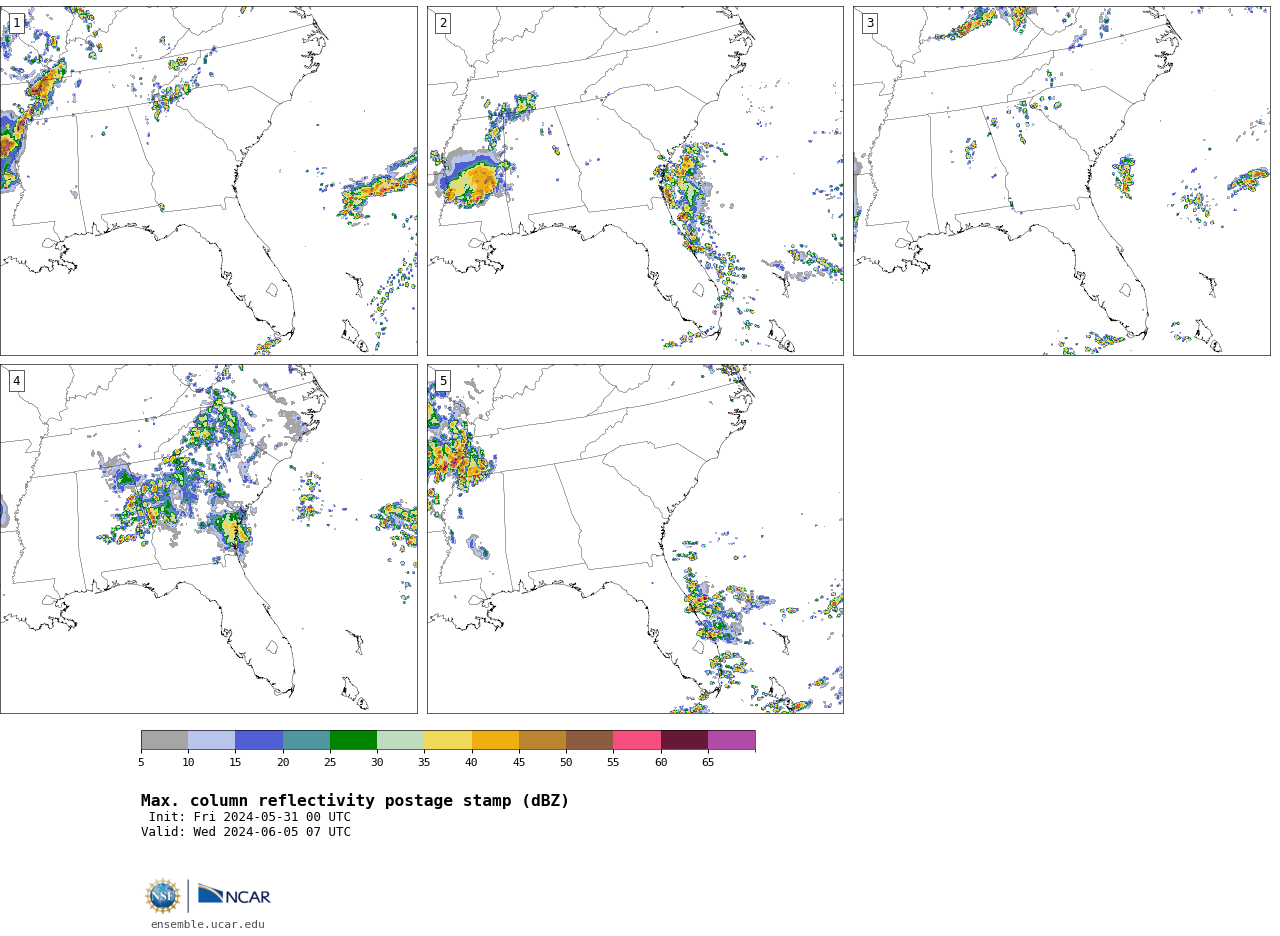Viewport: 1280px width, 936px height.
Task: Select the purple 65+ dBZ swatch
Action: coord(731,740)
